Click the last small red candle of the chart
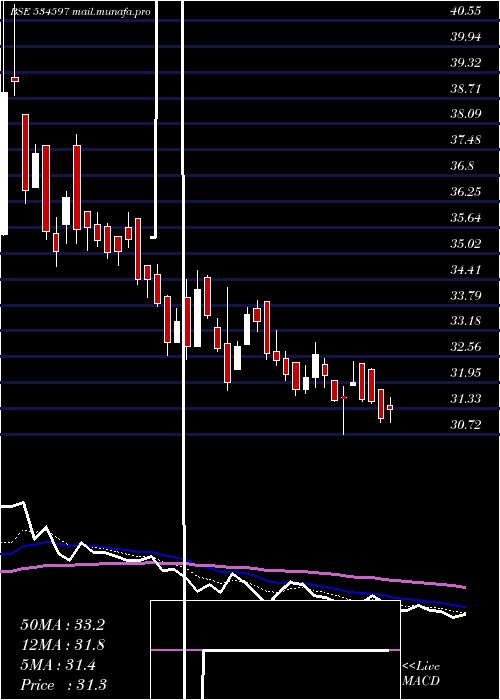The height and width of the screenshot is (700, 500). coord(390,408)
